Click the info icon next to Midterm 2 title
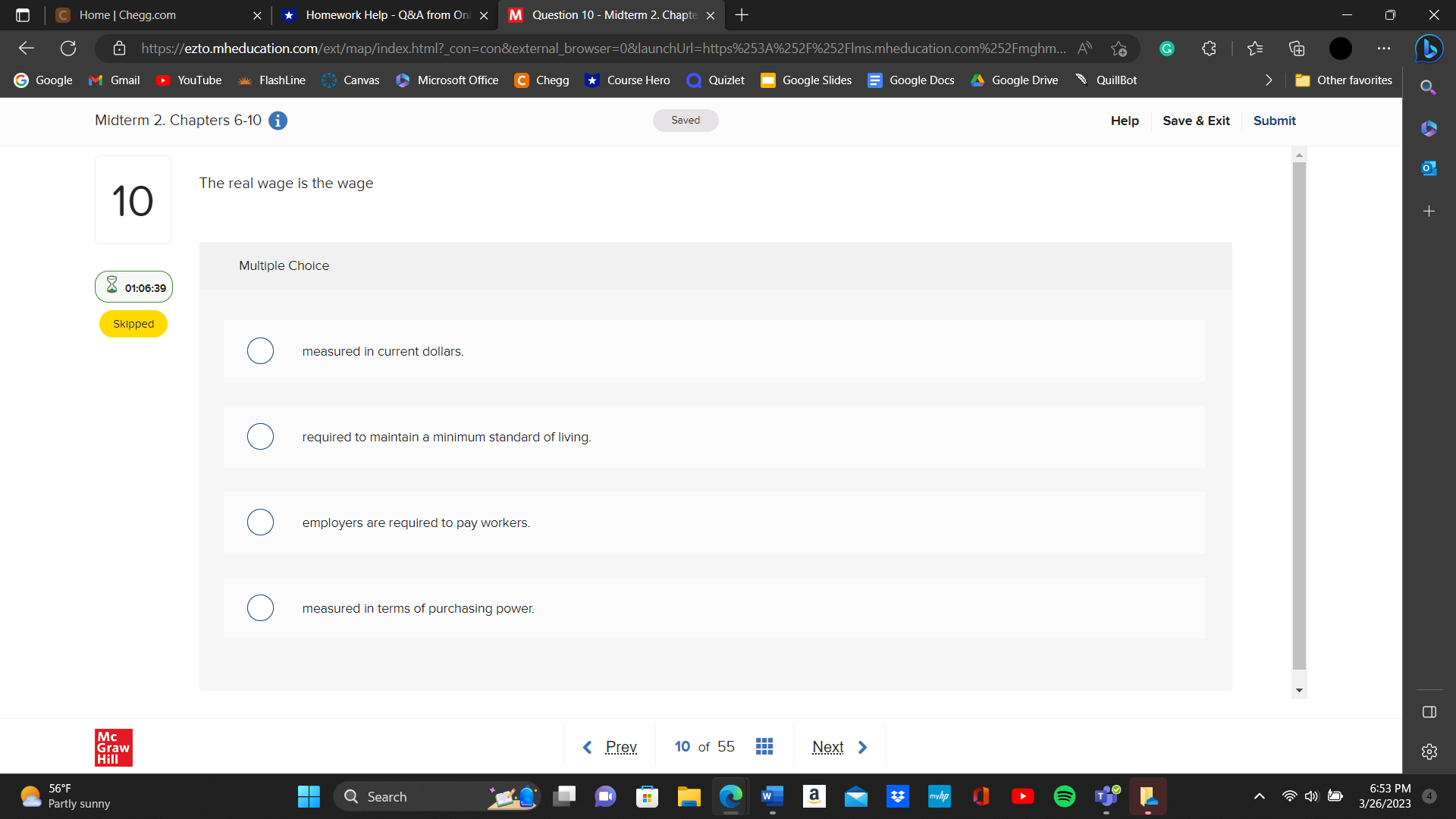 pyautogui.click(x=278, y=121)
